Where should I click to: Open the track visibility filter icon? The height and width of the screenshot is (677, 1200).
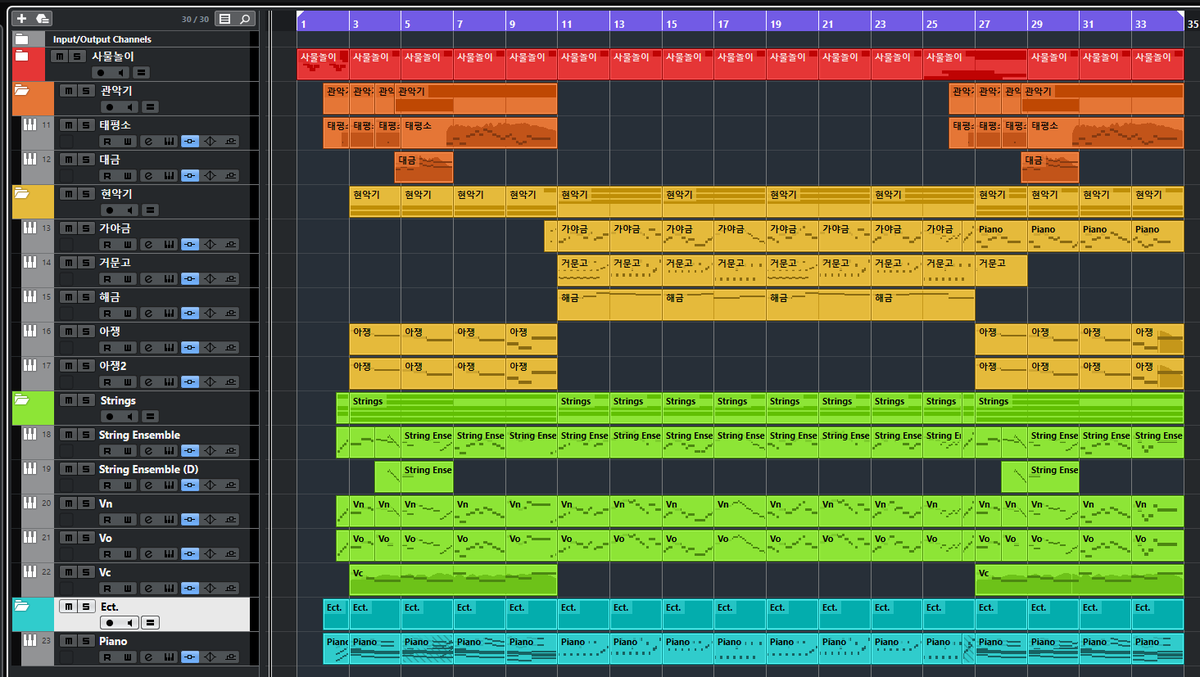point(224,18)
